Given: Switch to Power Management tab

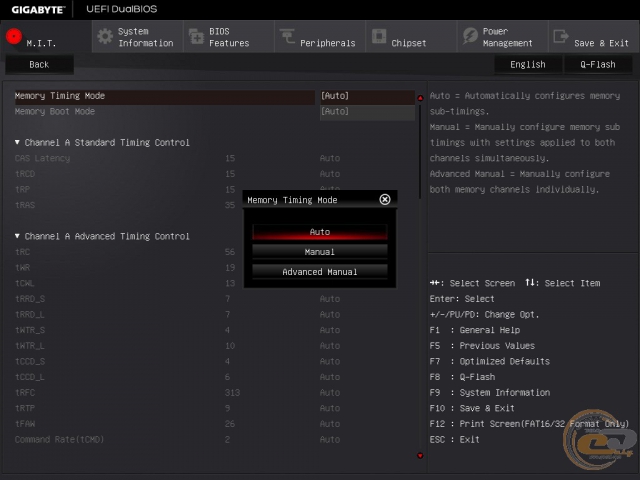Looking at the screenshot, I should click(503, 37).
